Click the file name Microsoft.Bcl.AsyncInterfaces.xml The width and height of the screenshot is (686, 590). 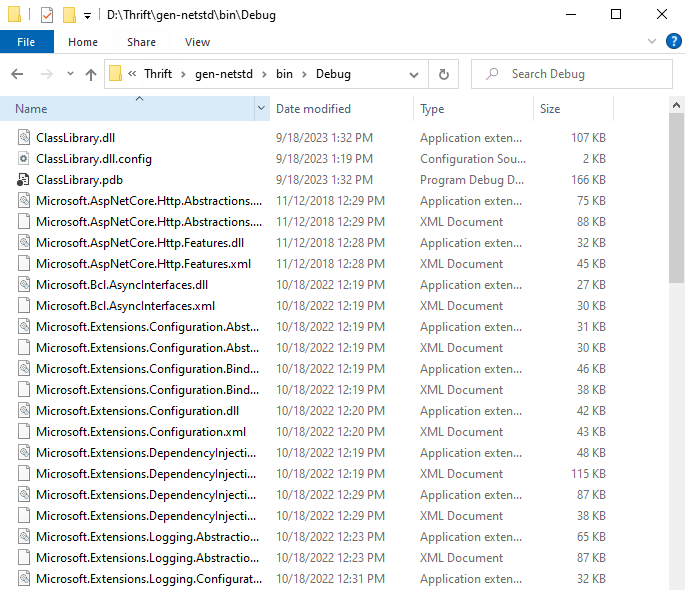pyautogui.click(x=126, y=306)
